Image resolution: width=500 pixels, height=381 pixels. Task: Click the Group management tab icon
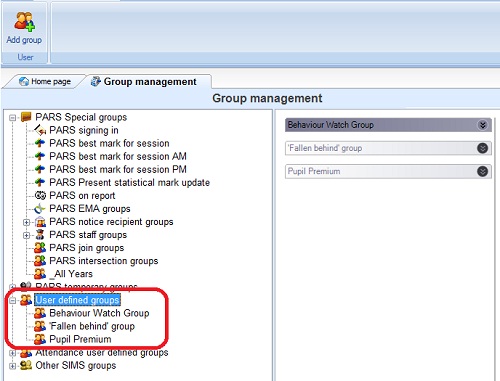(x=95, y=81)
